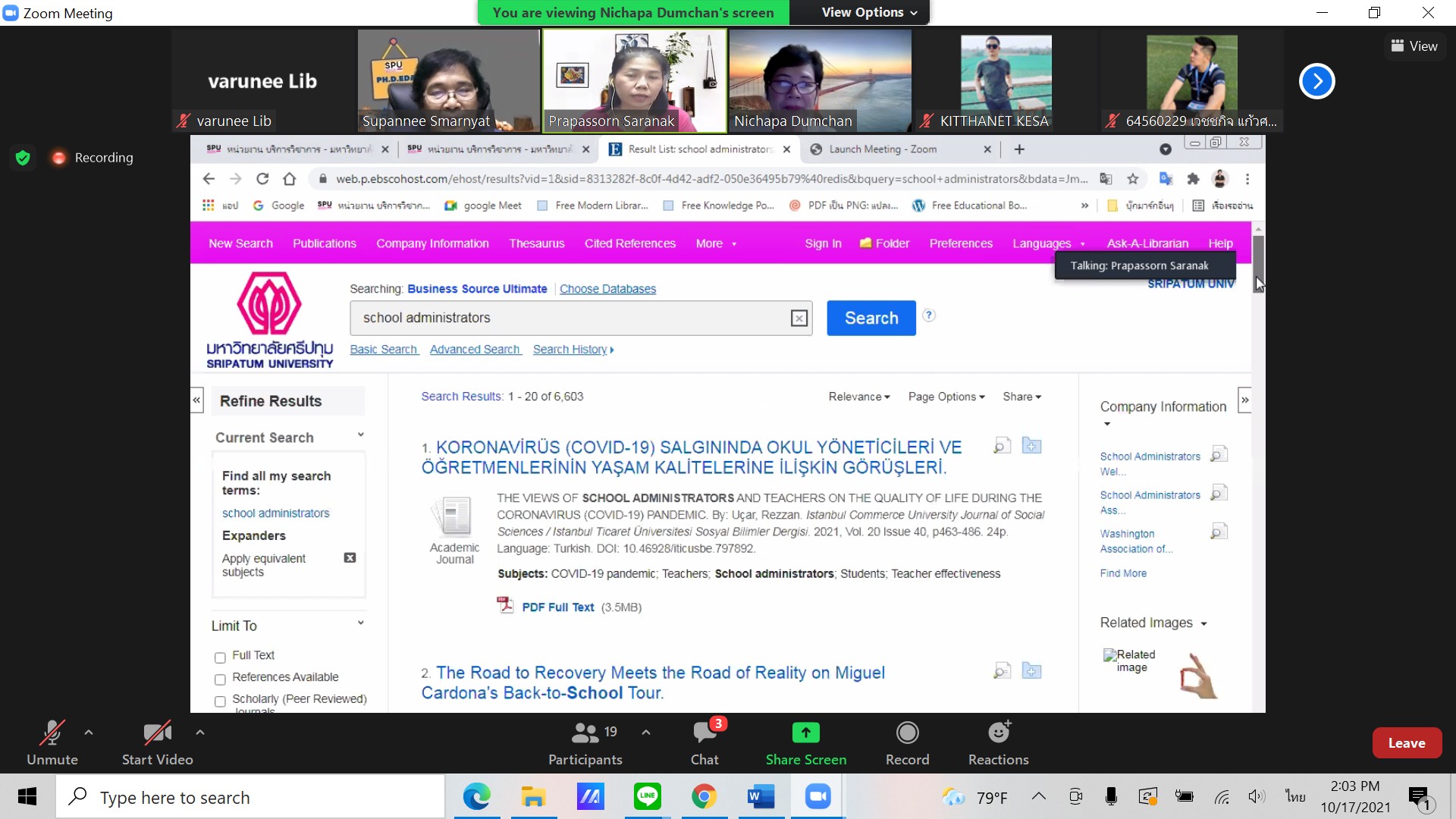
Task: Open the Relevance sort dropdown
Action: [x=859, y=397]
